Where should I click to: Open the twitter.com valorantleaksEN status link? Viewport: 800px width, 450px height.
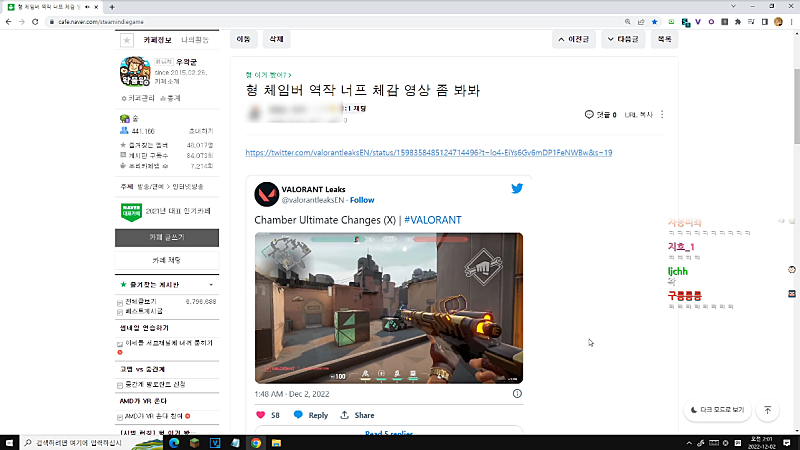(428, 153)
